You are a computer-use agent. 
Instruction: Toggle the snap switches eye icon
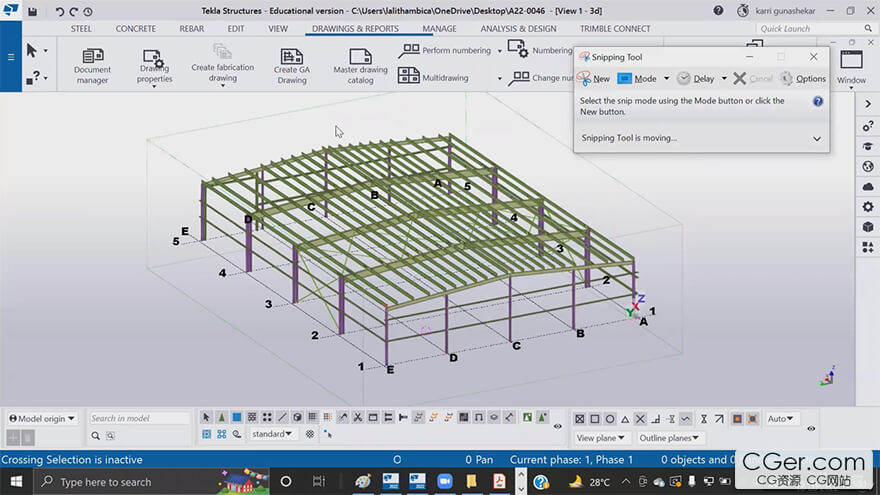pyautogui.click(x=812, y=428)
